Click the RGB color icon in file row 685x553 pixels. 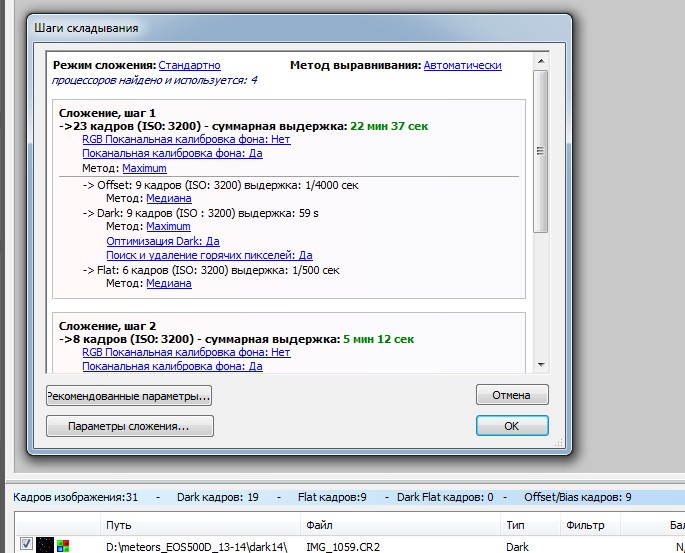[63, 545]
